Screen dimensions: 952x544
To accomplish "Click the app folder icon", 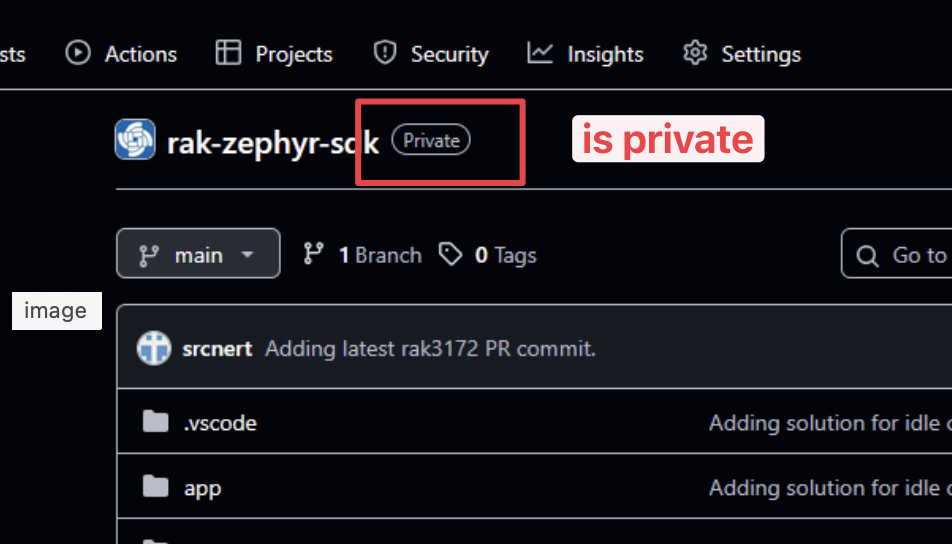I will click(x=155, y=487).
